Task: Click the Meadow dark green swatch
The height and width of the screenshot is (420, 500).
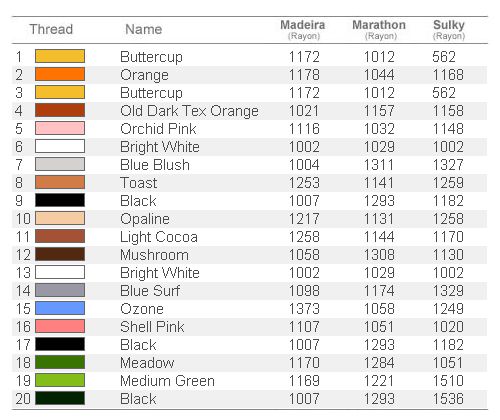Action: click(60, 362)
